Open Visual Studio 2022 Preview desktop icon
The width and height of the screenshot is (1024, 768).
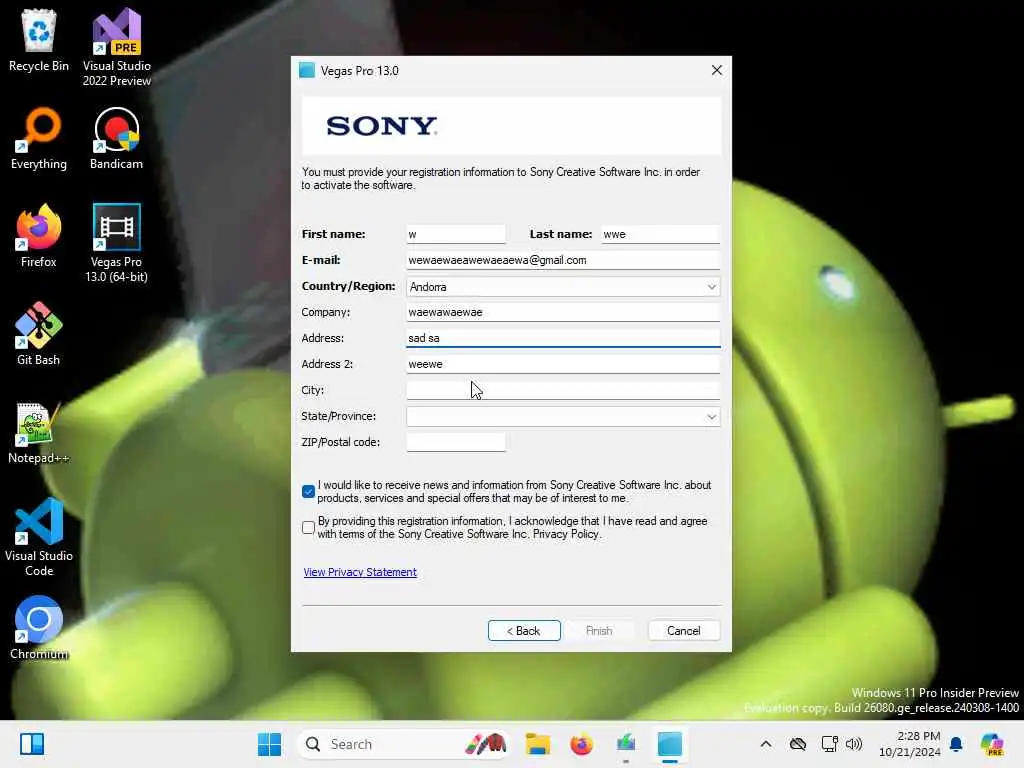116,47
